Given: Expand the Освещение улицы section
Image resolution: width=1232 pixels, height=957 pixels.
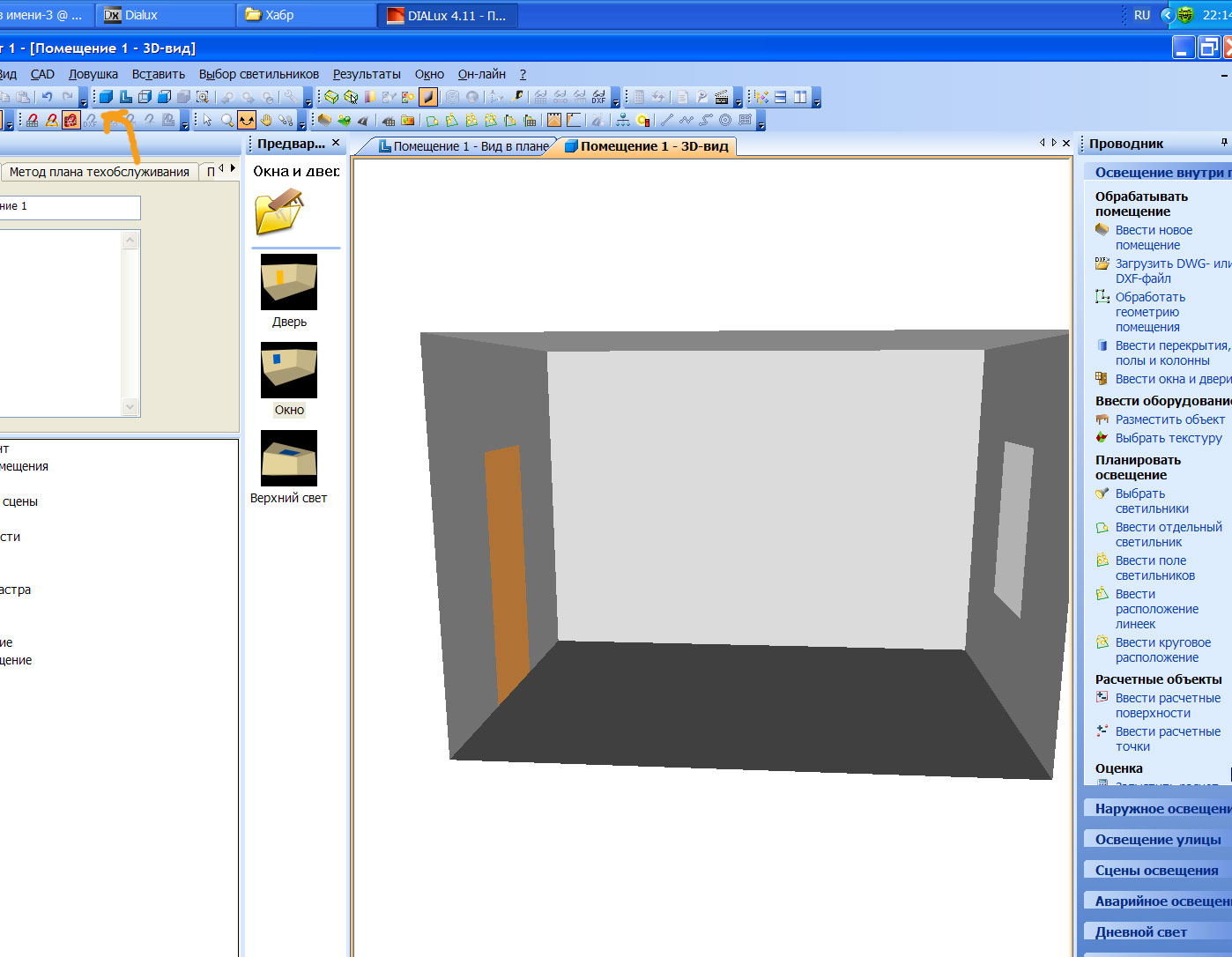Looking at the screenshot, I should (1158, 840).
